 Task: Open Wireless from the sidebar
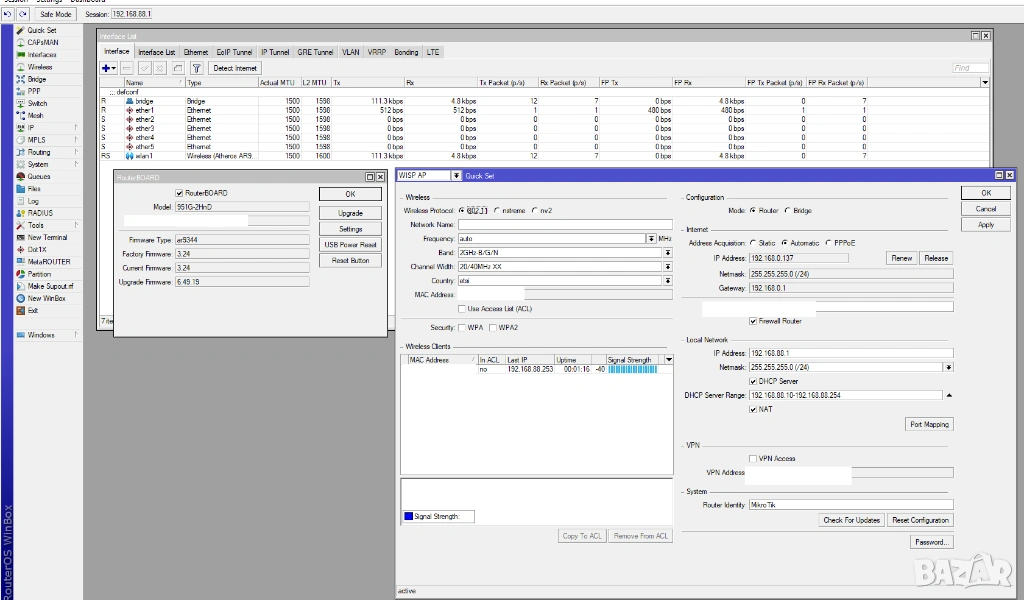[40, 67]
